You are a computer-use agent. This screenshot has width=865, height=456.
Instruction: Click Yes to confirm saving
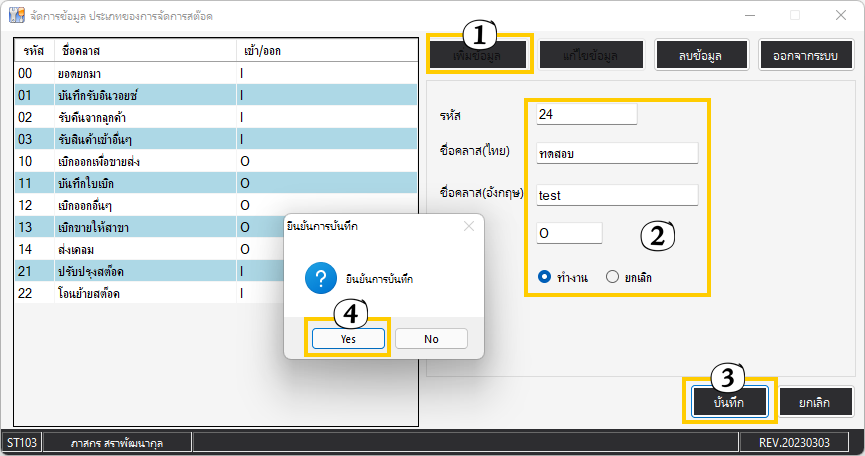pyautogui.click(x=348, y=339)
